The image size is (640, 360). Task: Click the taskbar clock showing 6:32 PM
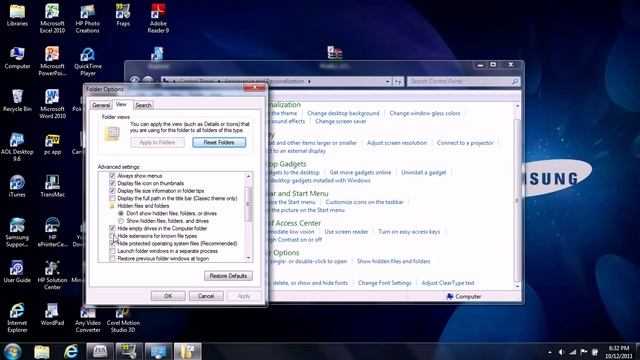click(619, 352)
